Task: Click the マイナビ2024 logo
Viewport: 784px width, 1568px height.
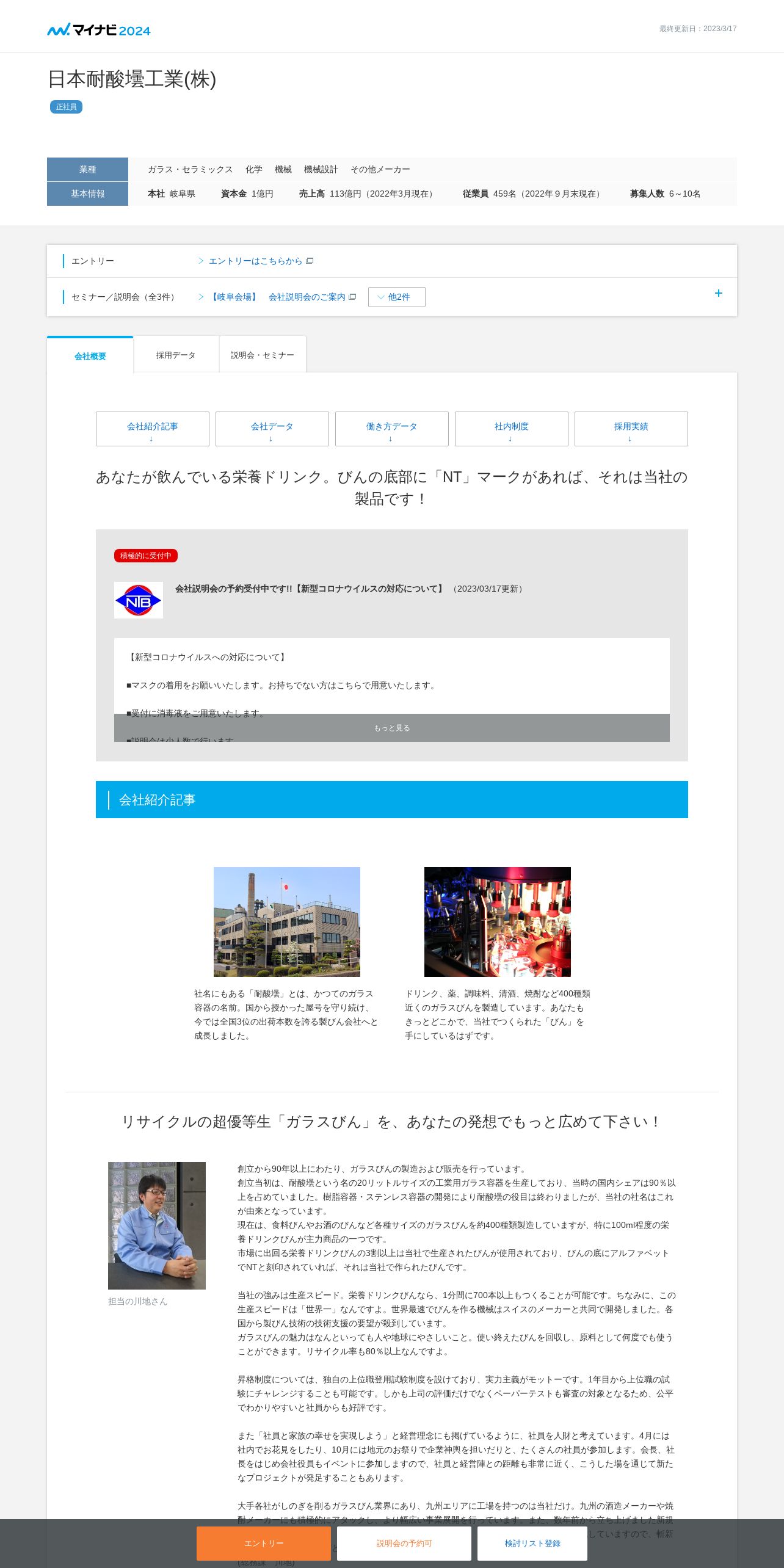Action: click(99, 29)
